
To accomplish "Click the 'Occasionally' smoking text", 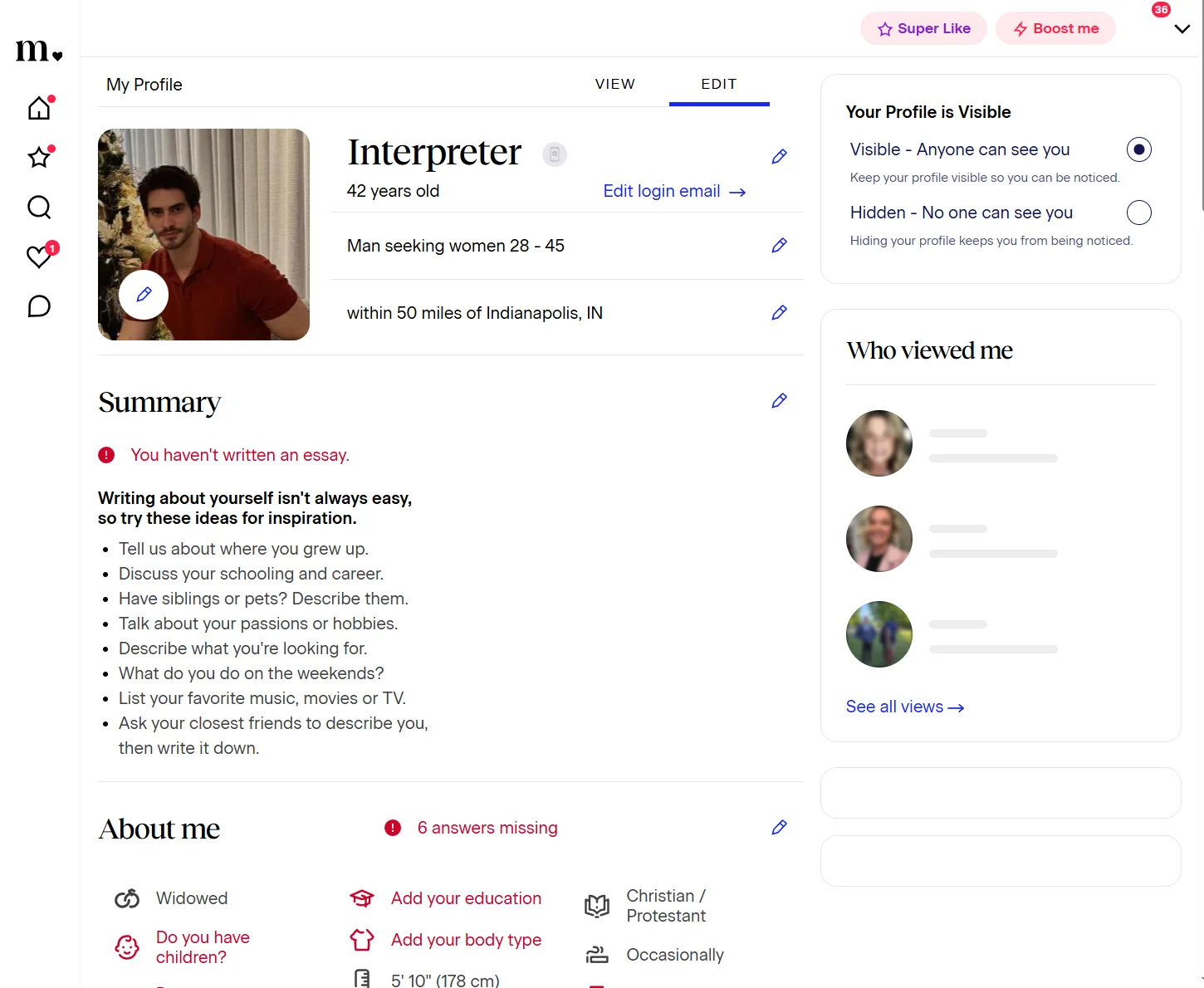I will point(675,955).
